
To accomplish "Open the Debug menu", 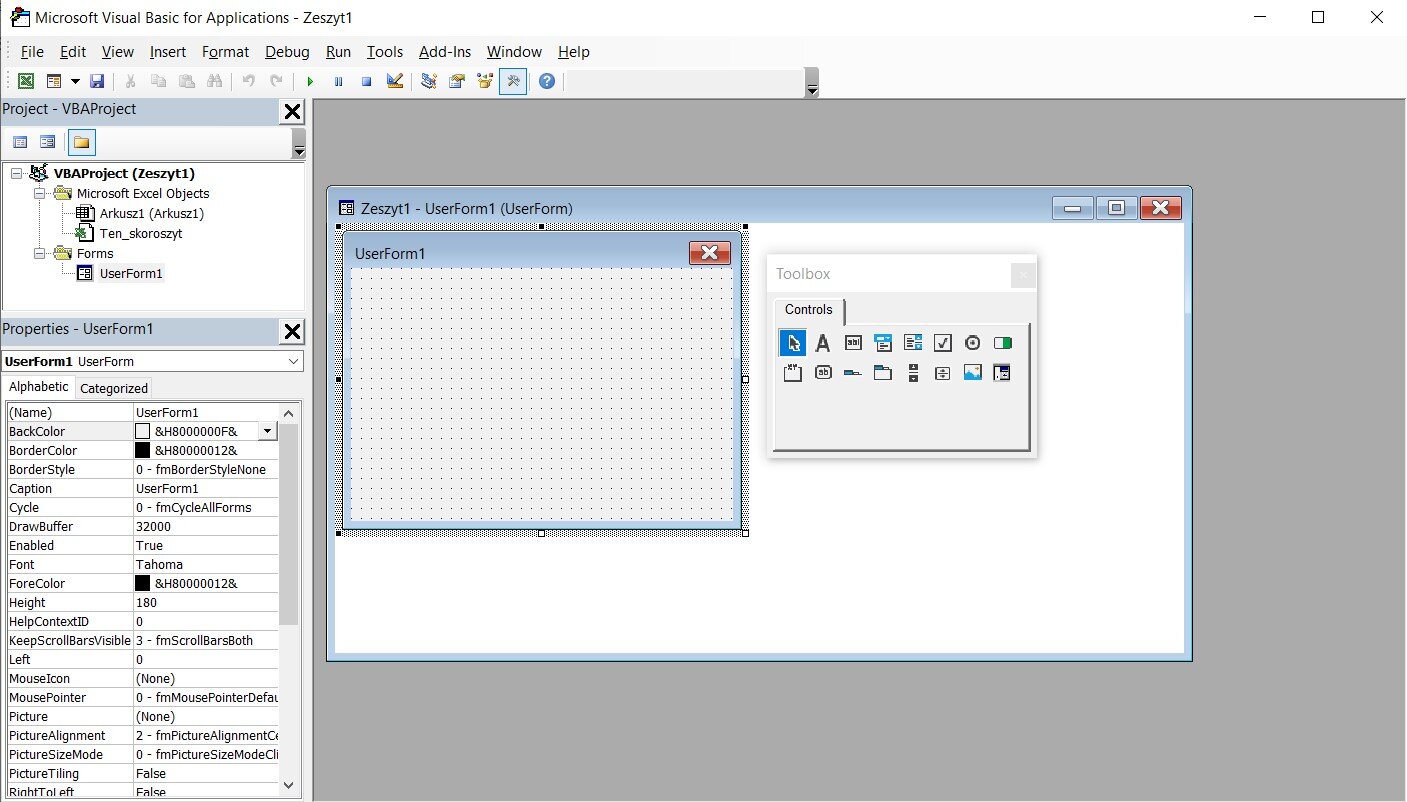I will click(287, 52).
